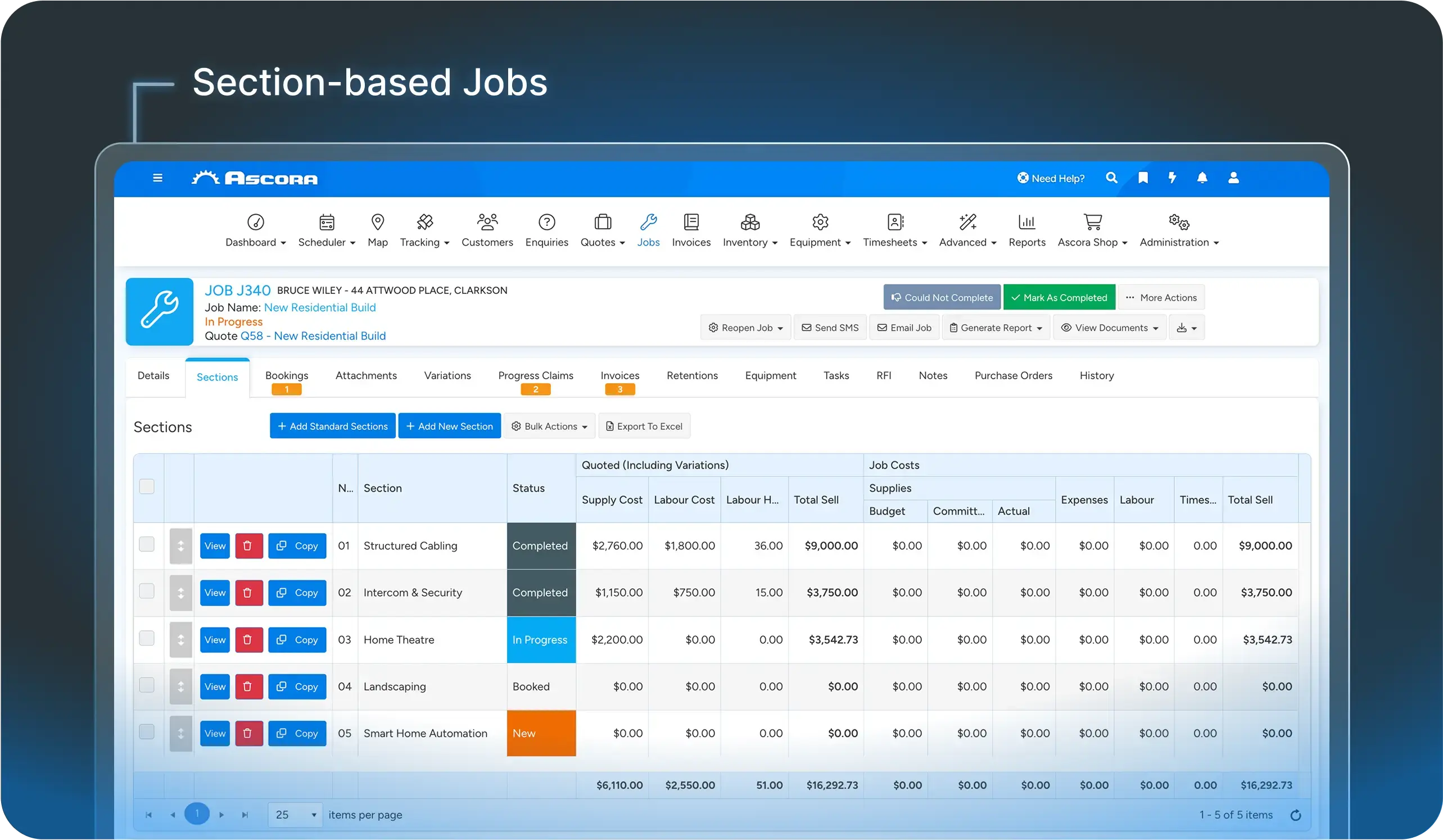Click Mark As Completed

[x=1060, y=297]
